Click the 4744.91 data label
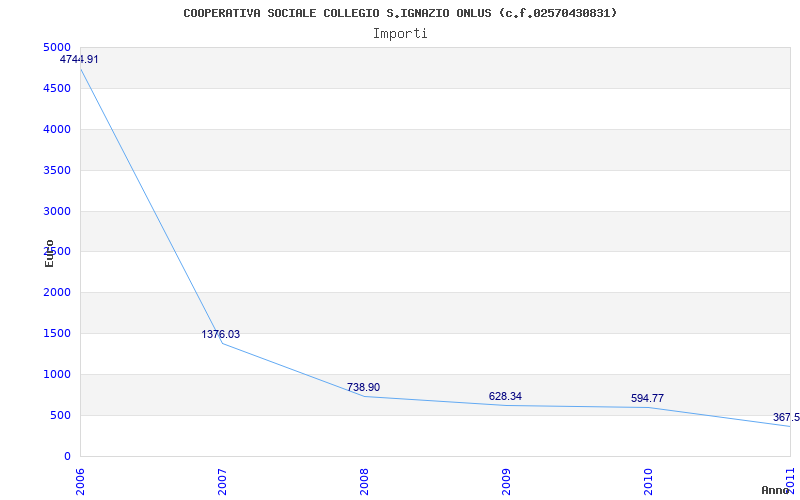 tap(79, 59)
